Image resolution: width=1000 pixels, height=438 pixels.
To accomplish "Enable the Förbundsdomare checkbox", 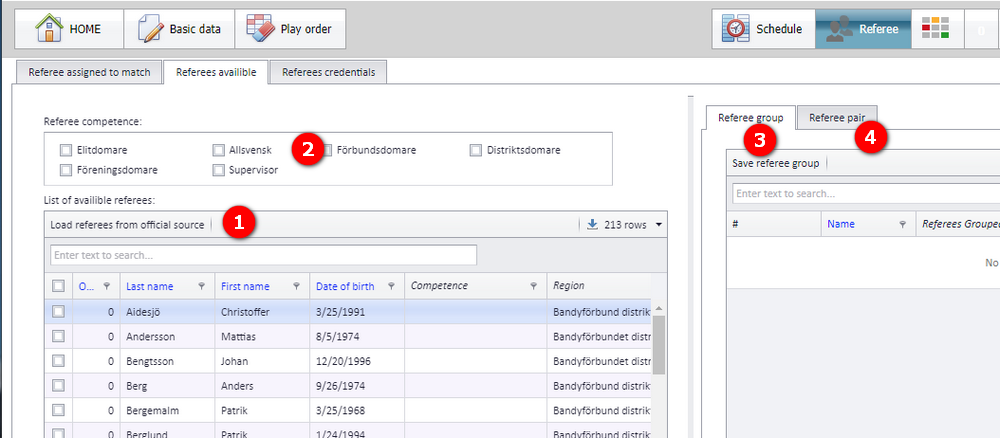I will 327,150.
